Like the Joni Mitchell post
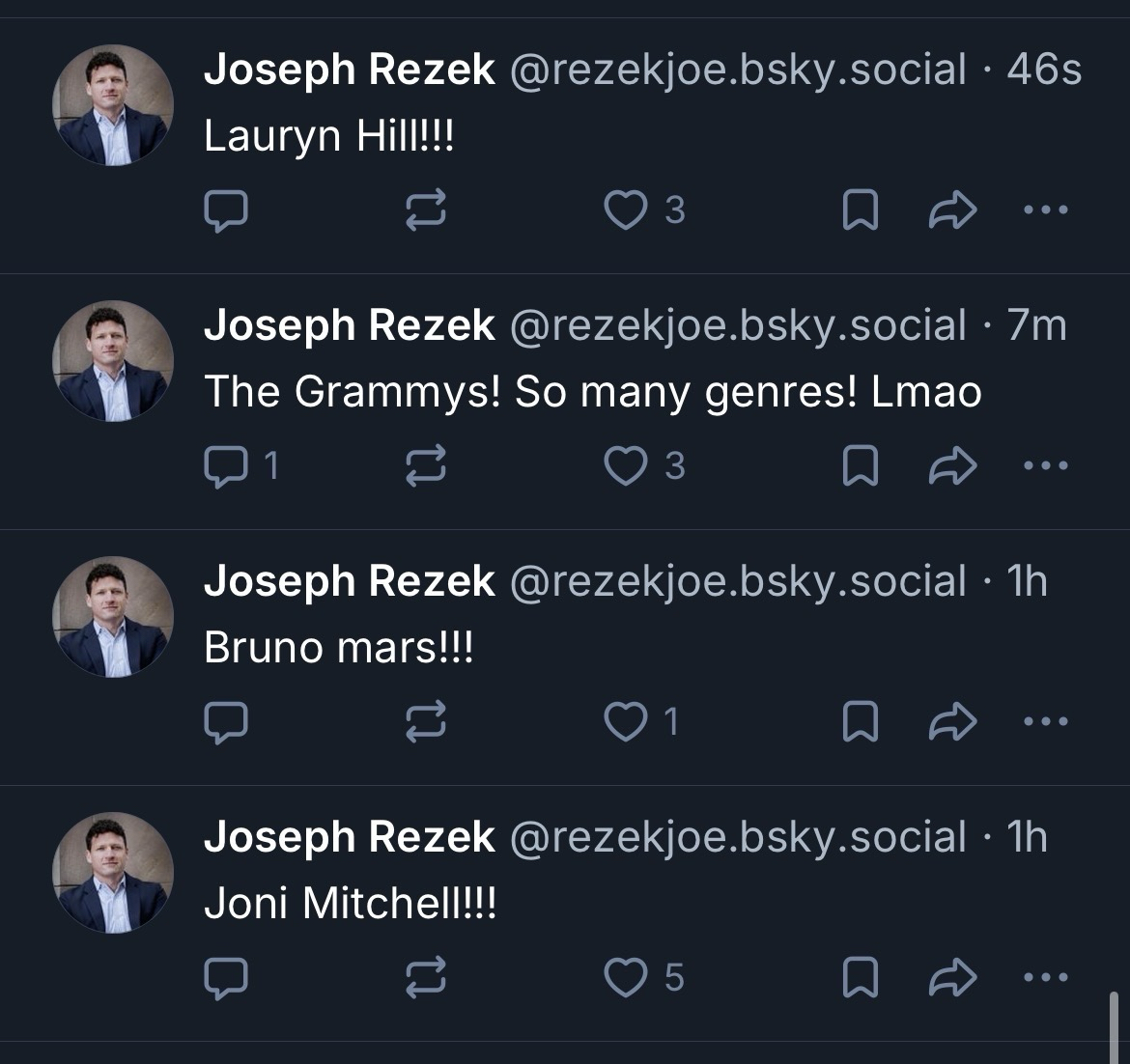The image size is (1130, 1064). pos(625,978)
